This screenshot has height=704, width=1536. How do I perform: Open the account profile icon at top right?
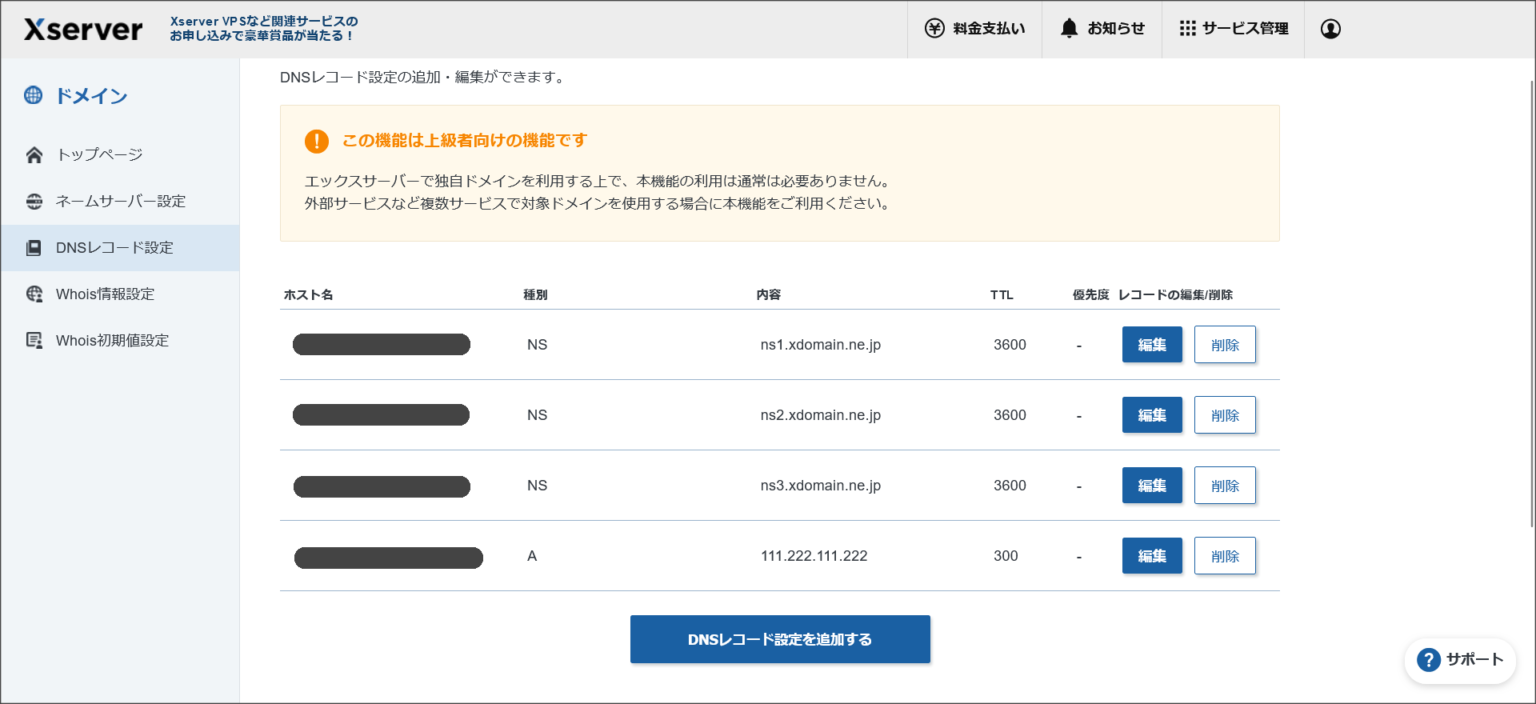tap(1330, 29)
